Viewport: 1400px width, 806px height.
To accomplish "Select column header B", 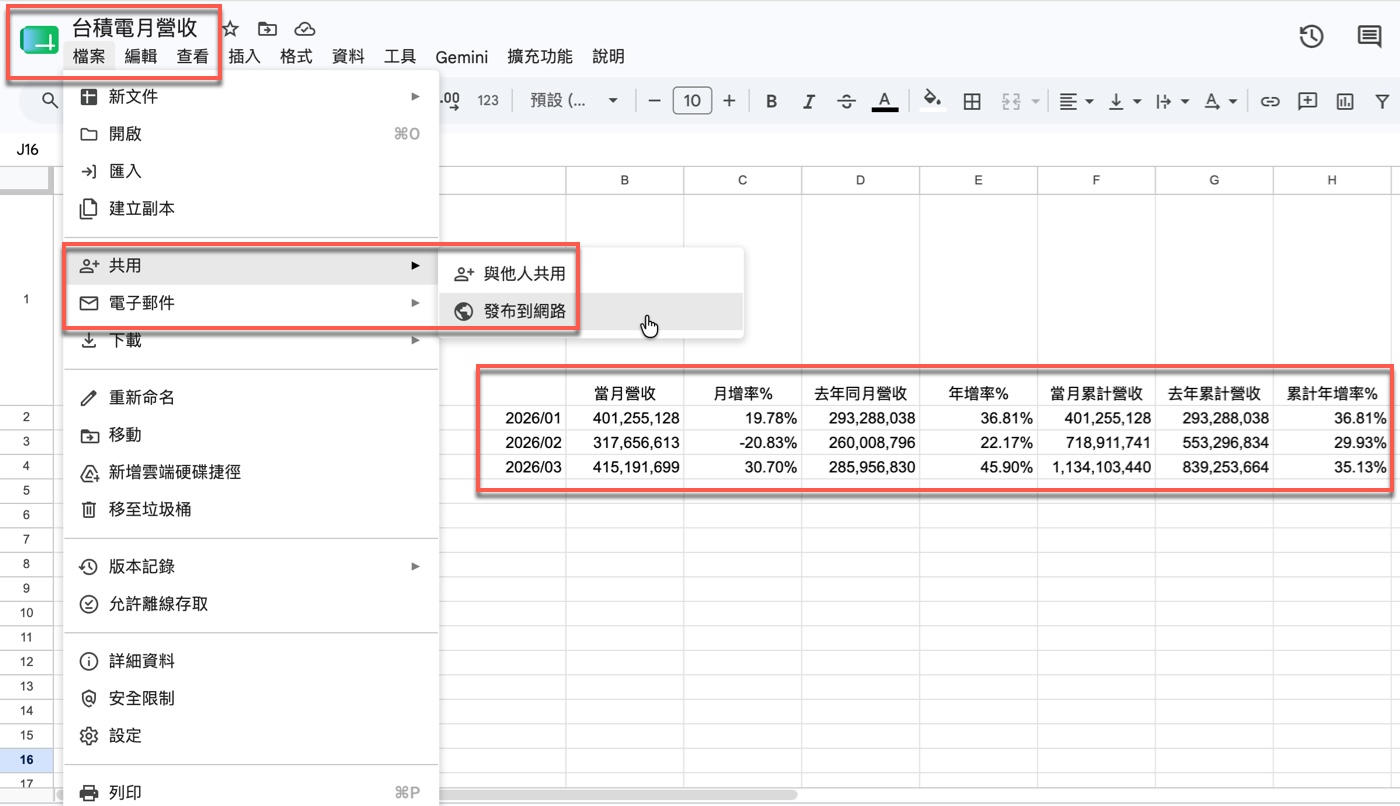I will click(x=625, y=180).
